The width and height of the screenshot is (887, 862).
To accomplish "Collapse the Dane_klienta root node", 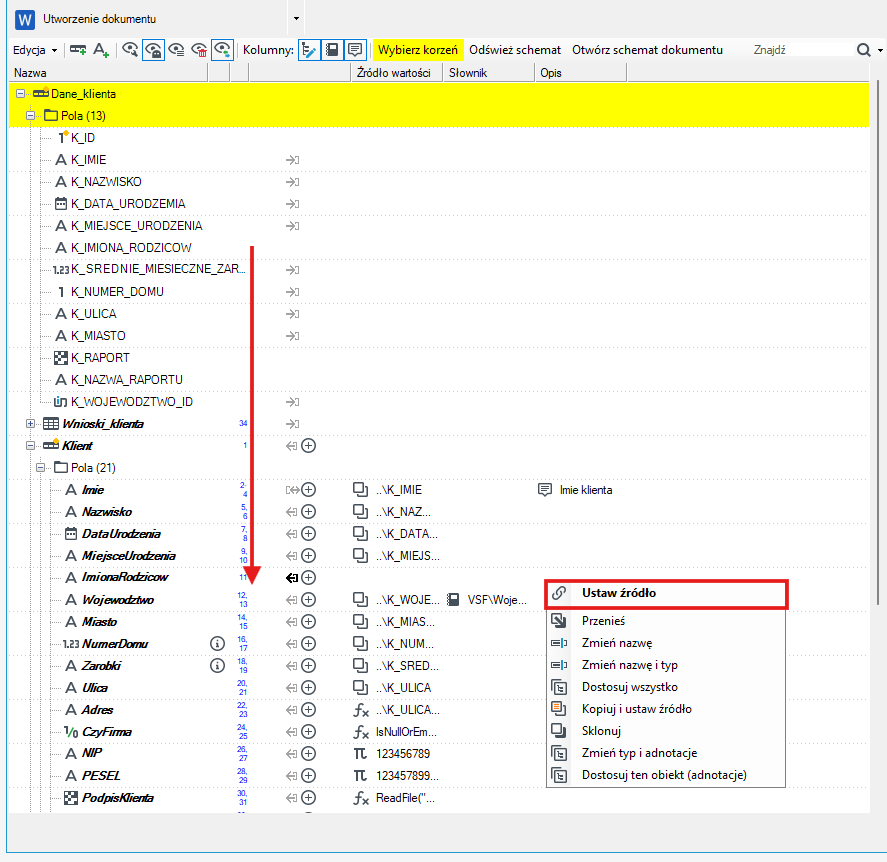I will tap(20, 94).
